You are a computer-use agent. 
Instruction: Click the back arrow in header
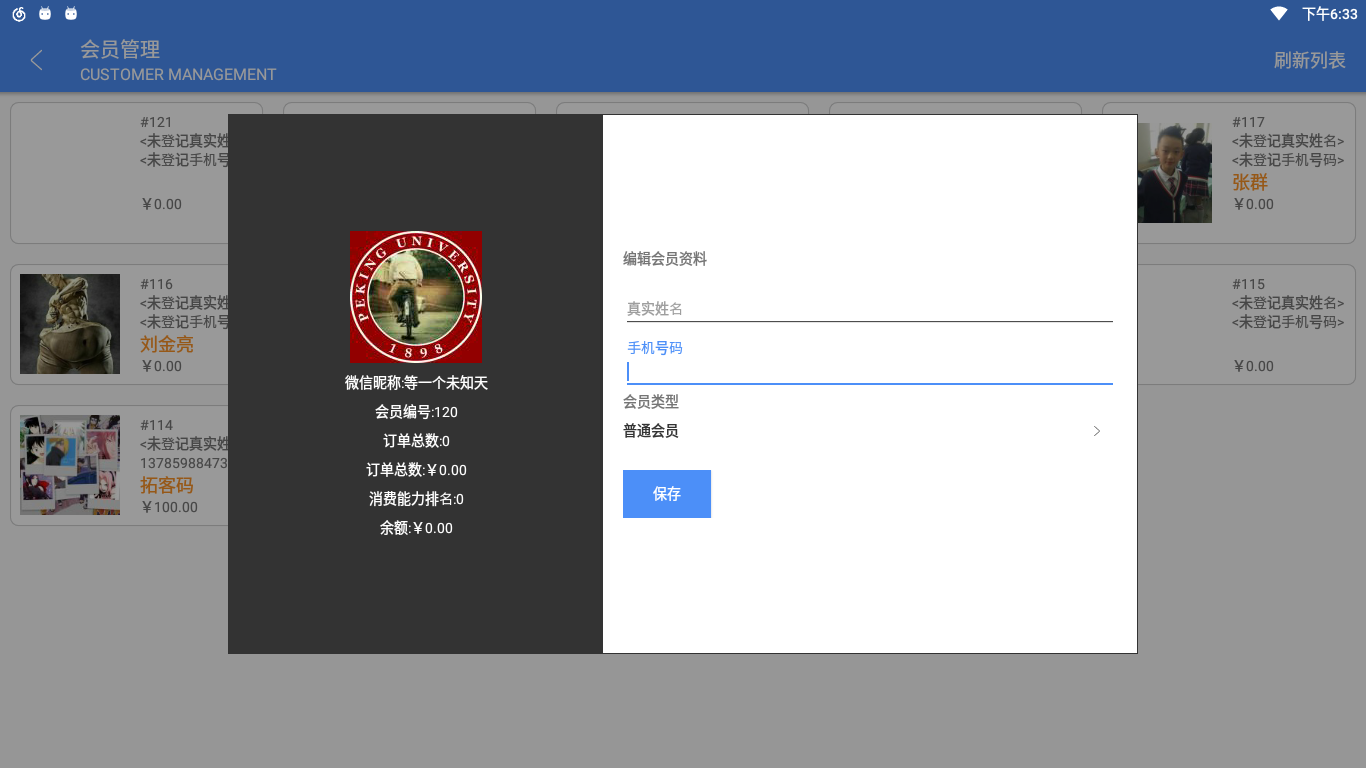pos(37,61)
